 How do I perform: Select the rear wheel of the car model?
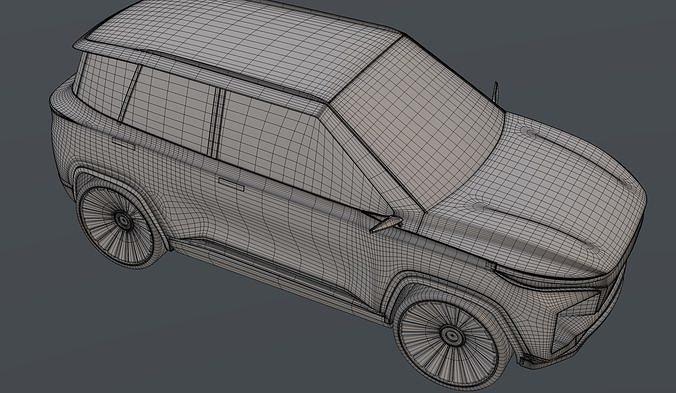(119, 222)
